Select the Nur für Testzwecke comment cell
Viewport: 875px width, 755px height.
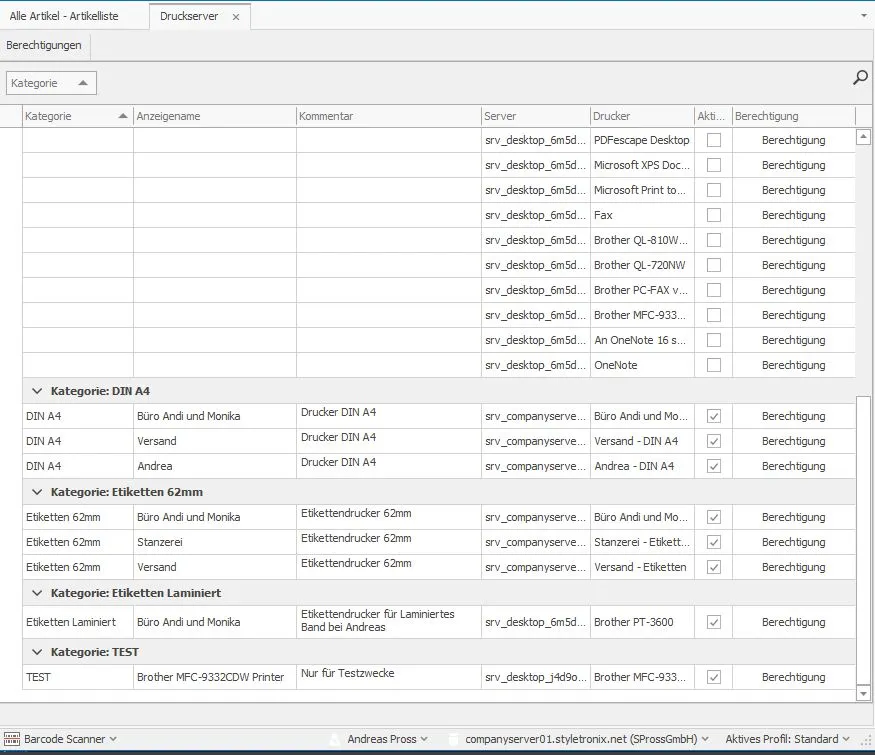click(388, 677)
